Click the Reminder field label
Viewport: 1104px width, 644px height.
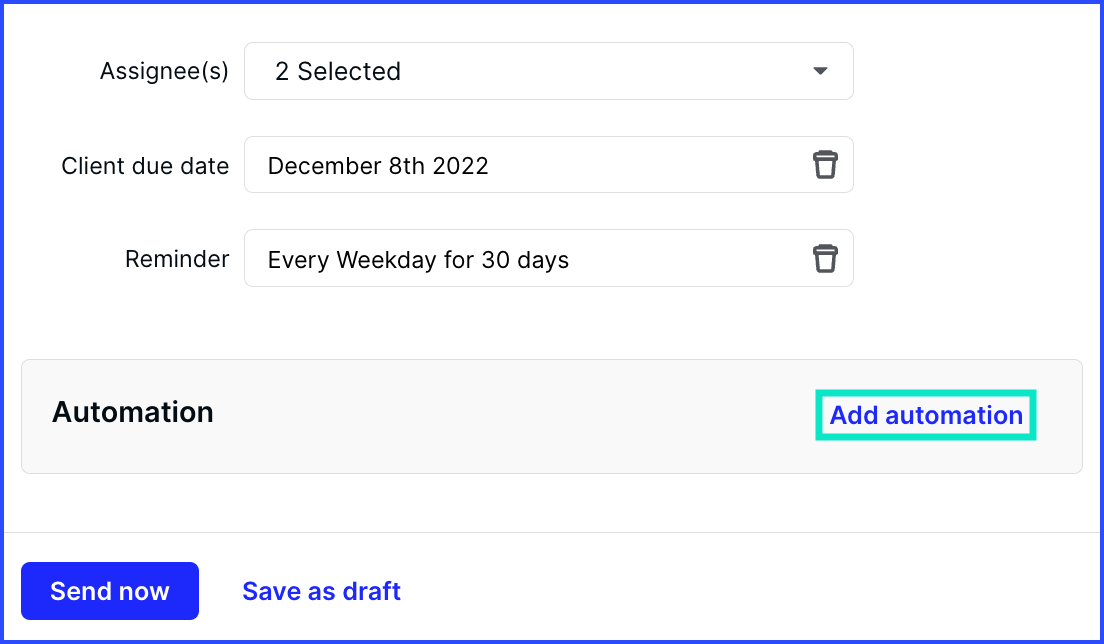(x=177, y=259)
